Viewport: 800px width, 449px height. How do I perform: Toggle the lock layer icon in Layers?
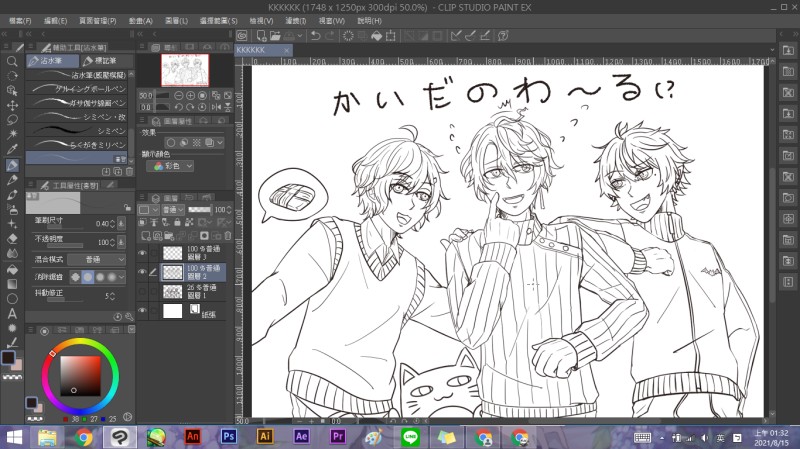(177, 222)
